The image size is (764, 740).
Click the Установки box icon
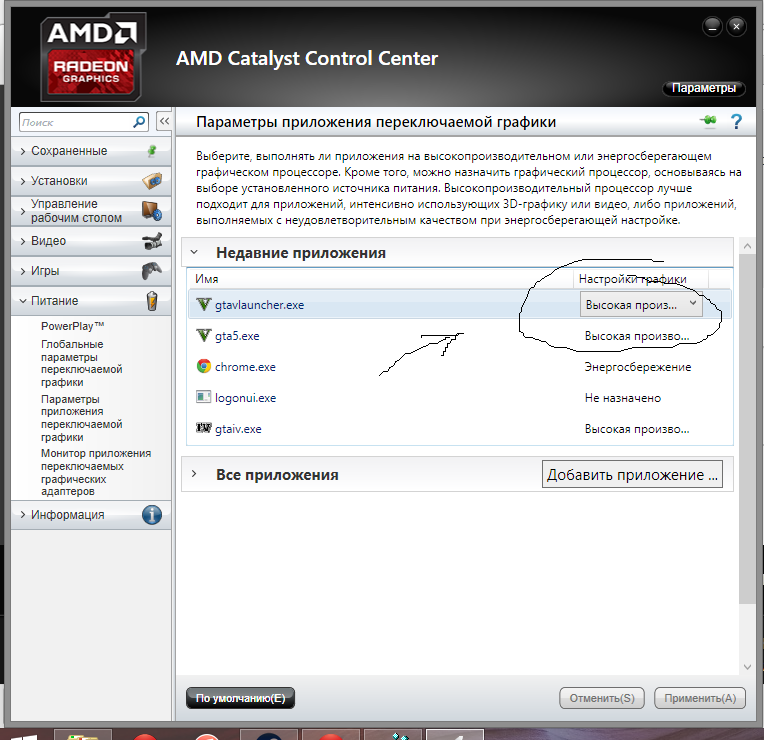pyautogui.click(x=152, y=181)
